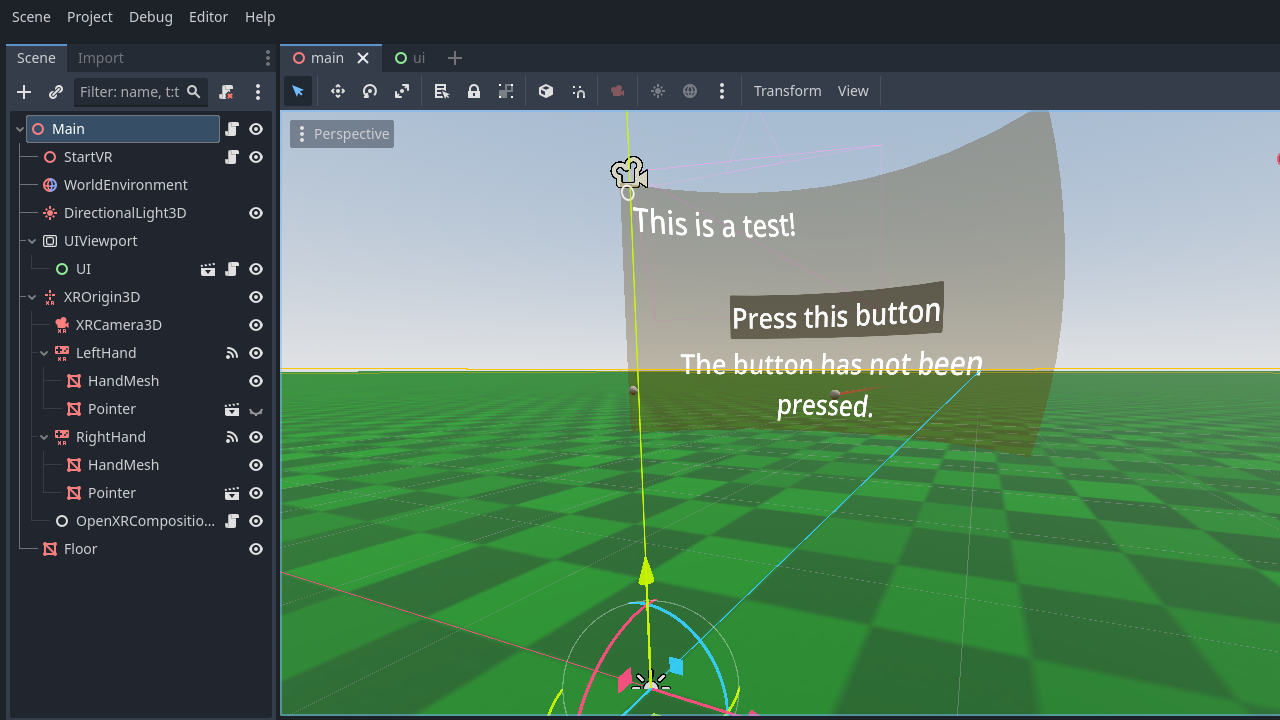Hide the DirectionalLight3D node
1280x720 pixels.
pyautogui.click(x=256, y=213)
